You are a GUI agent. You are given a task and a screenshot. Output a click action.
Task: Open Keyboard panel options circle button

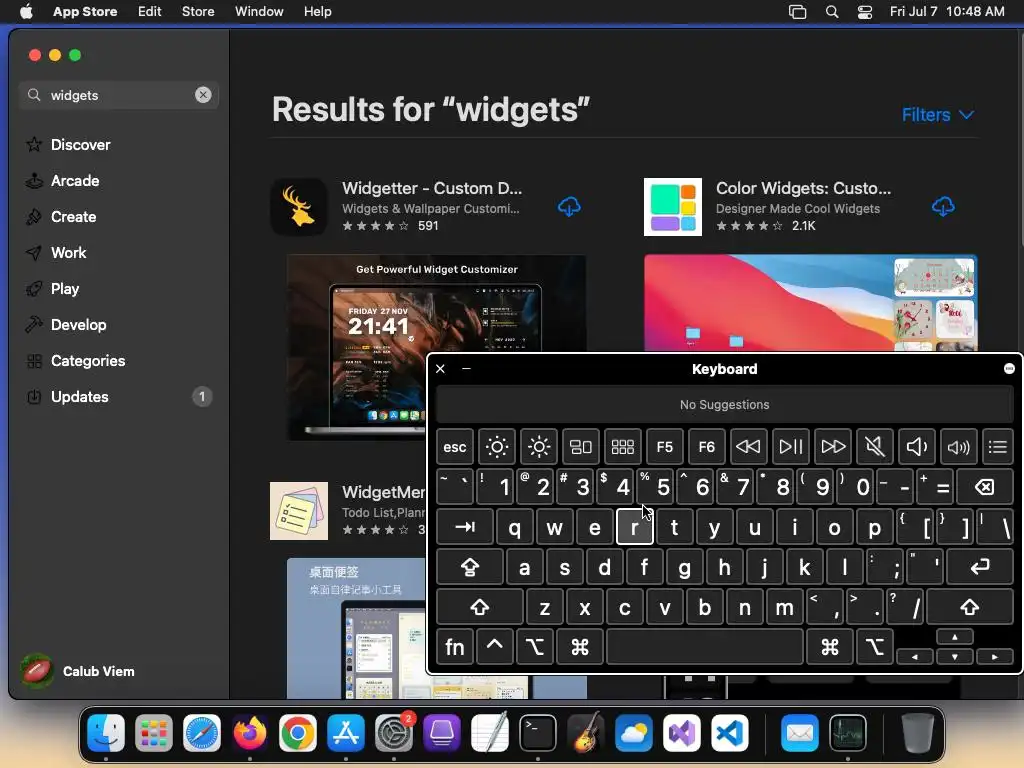pyautogui.click(x=1008, y=368)
